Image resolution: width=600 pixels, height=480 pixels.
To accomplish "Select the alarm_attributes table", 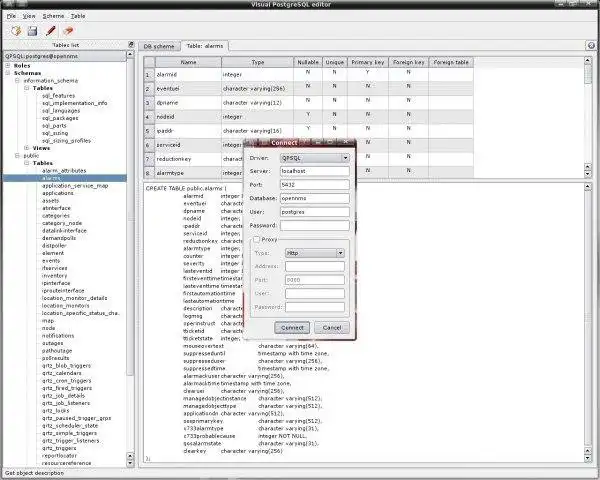I will tap(64, 170).
